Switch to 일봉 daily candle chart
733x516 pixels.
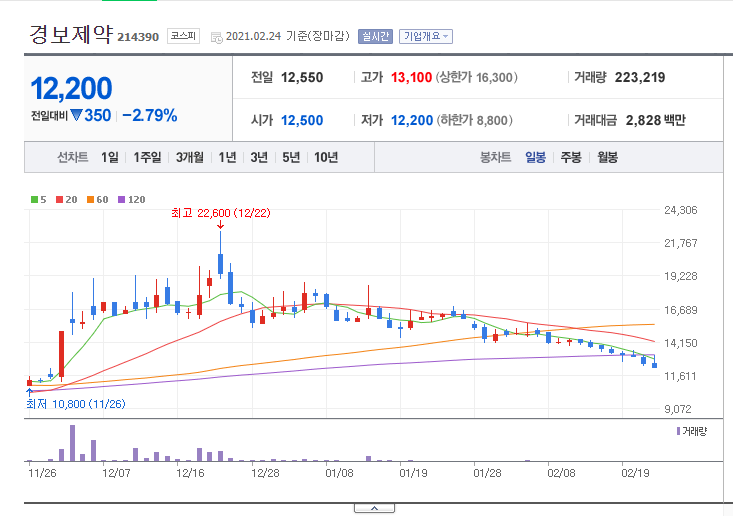tap(535, 158)
